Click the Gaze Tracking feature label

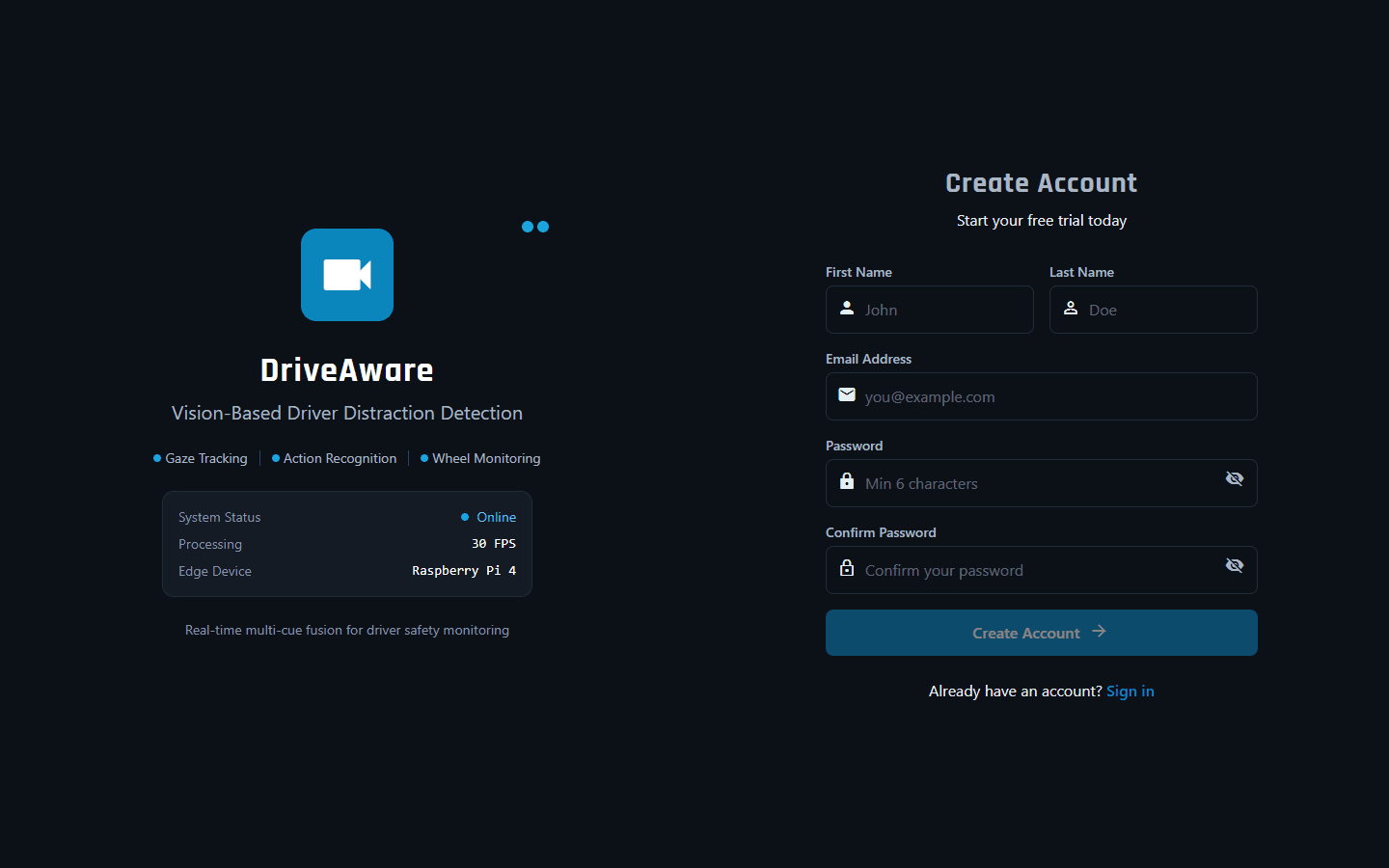pyautogui.click(x=206, y=458)
